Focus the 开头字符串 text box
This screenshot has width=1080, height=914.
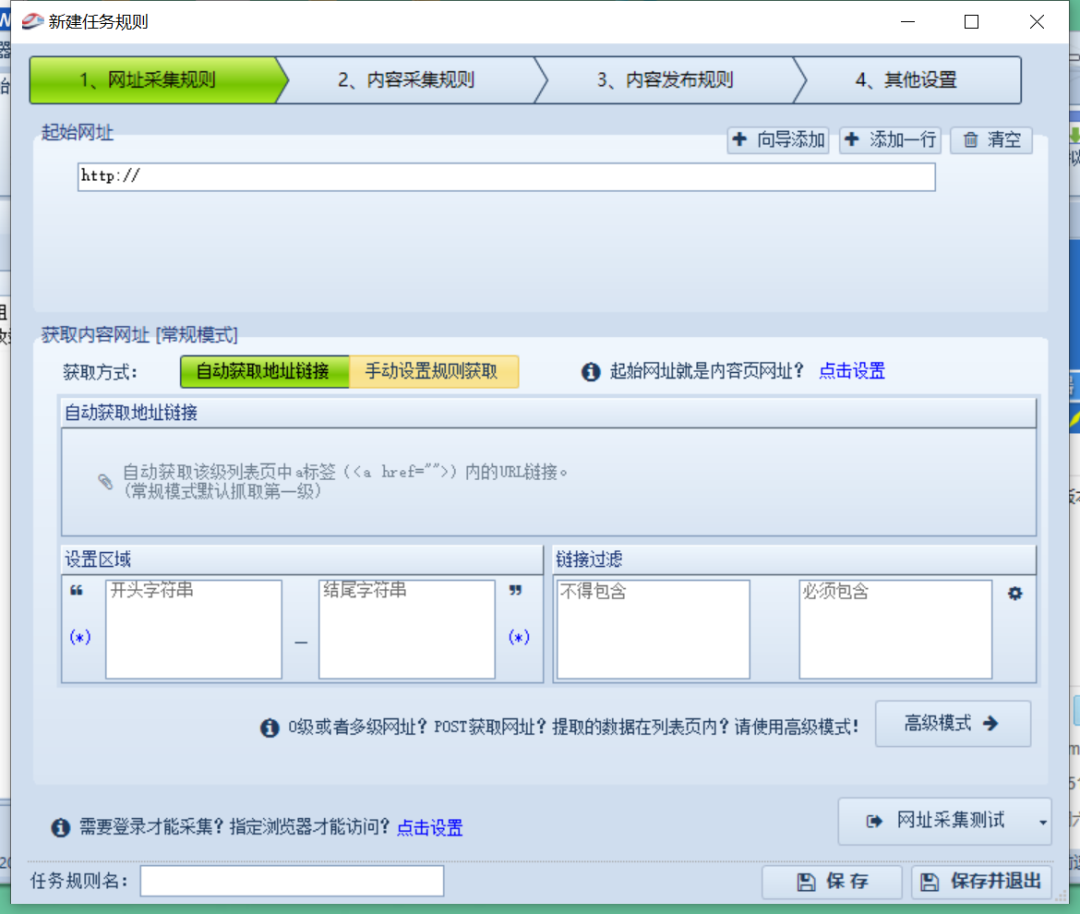pos(194,629)
